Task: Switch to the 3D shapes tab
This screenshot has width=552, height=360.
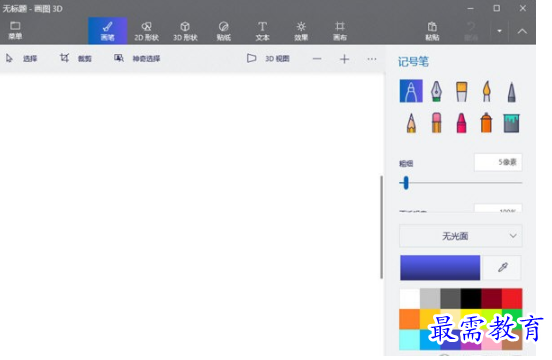Action: (185, 31)
